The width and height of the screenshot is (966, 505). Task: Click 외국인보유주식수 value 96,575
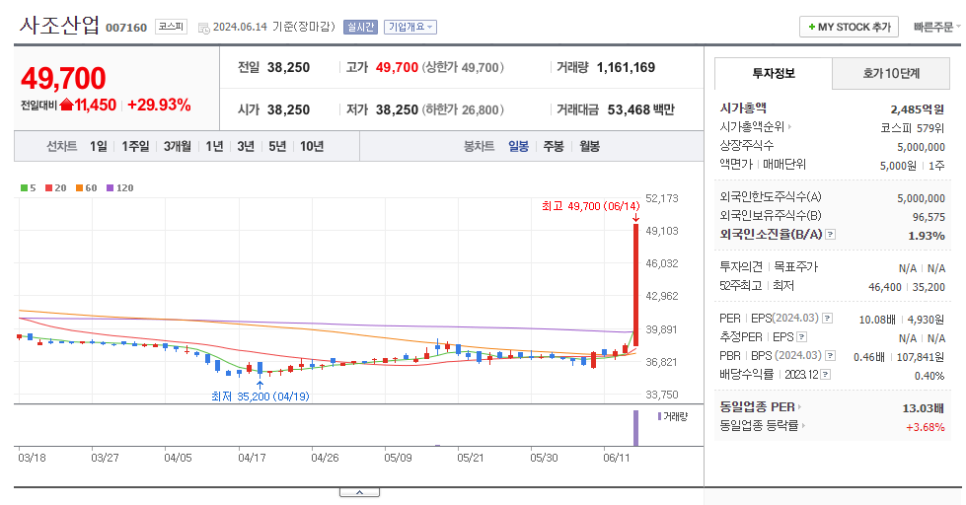click(928, 217)
